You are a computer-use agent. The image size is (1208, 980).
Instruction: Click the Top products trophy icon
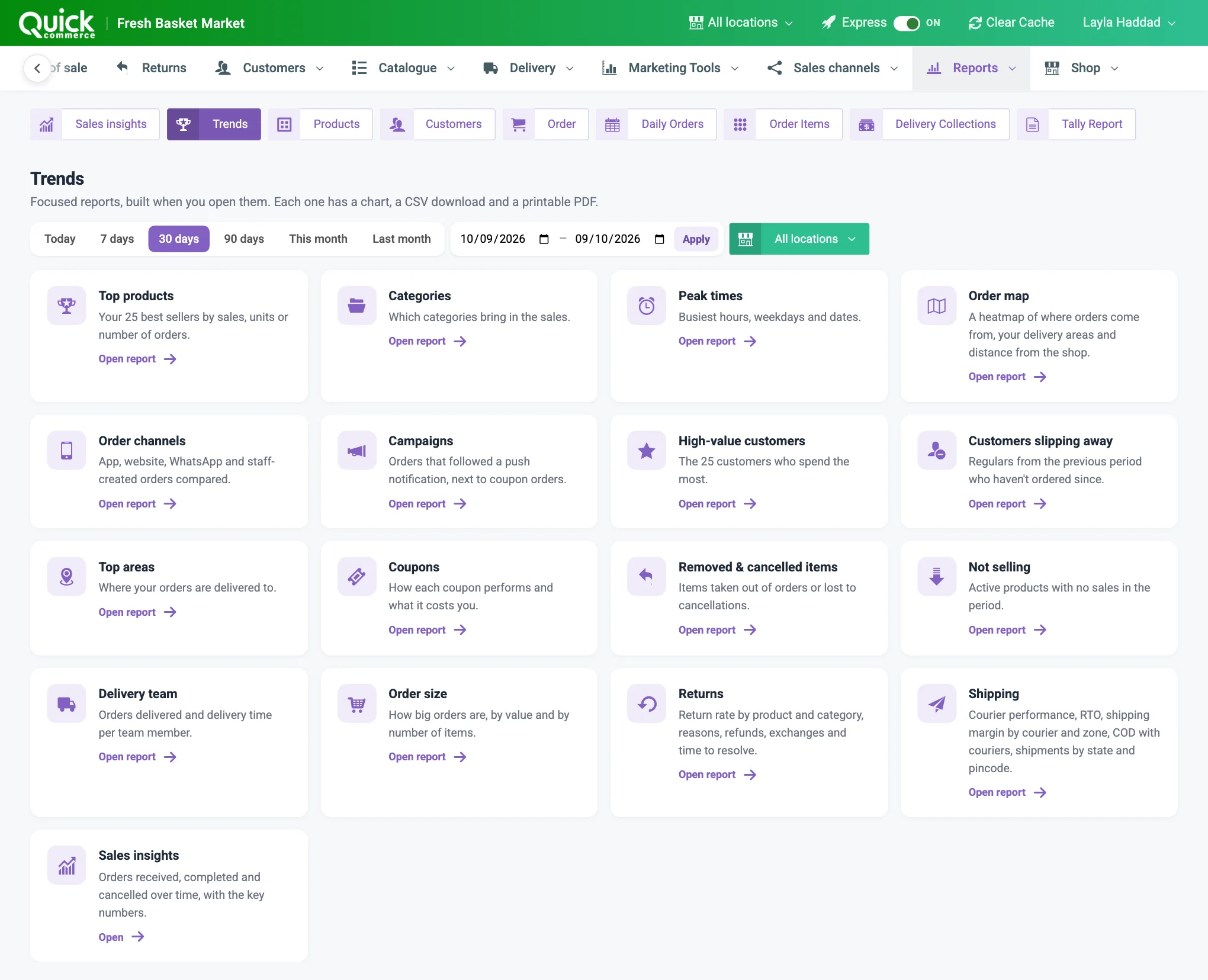coord(66,306)
